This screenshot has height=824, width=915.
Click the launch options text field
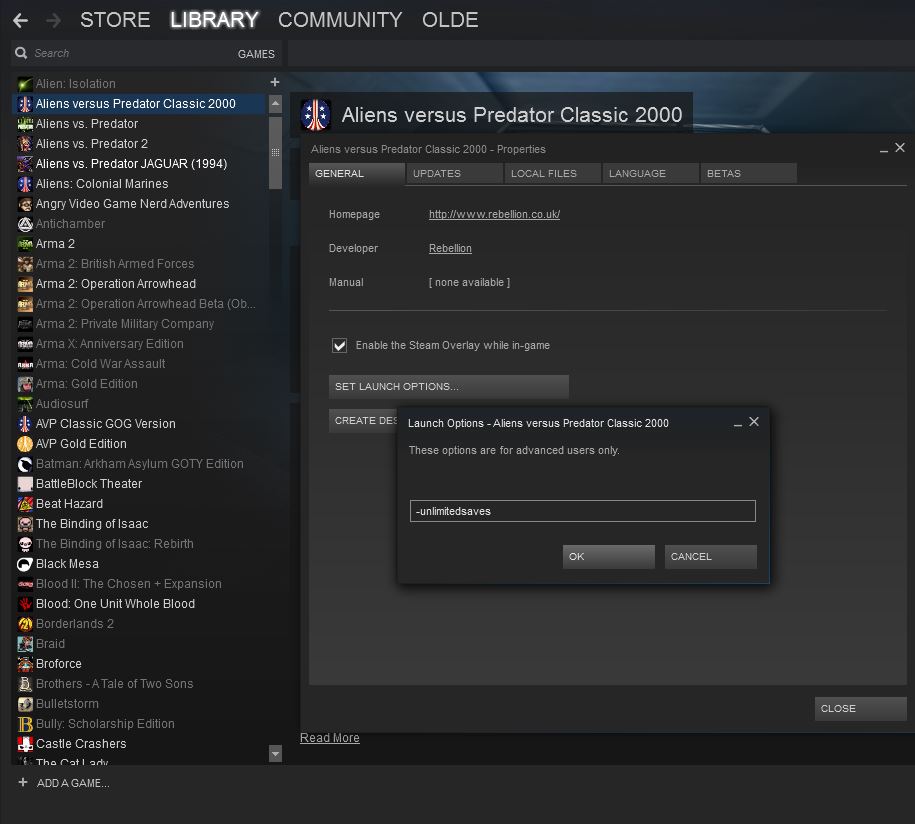pyautogui.click(x=582, y=511)
